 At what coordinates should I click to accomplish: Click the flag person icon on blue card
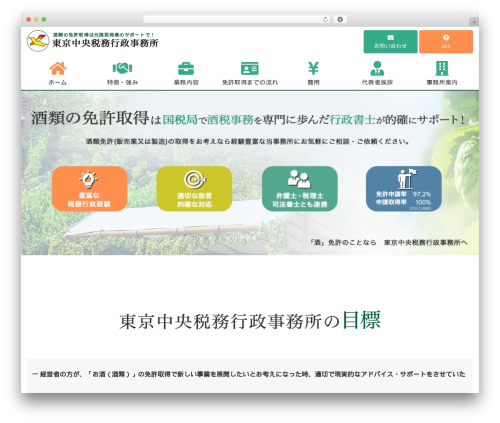point(407,179)
